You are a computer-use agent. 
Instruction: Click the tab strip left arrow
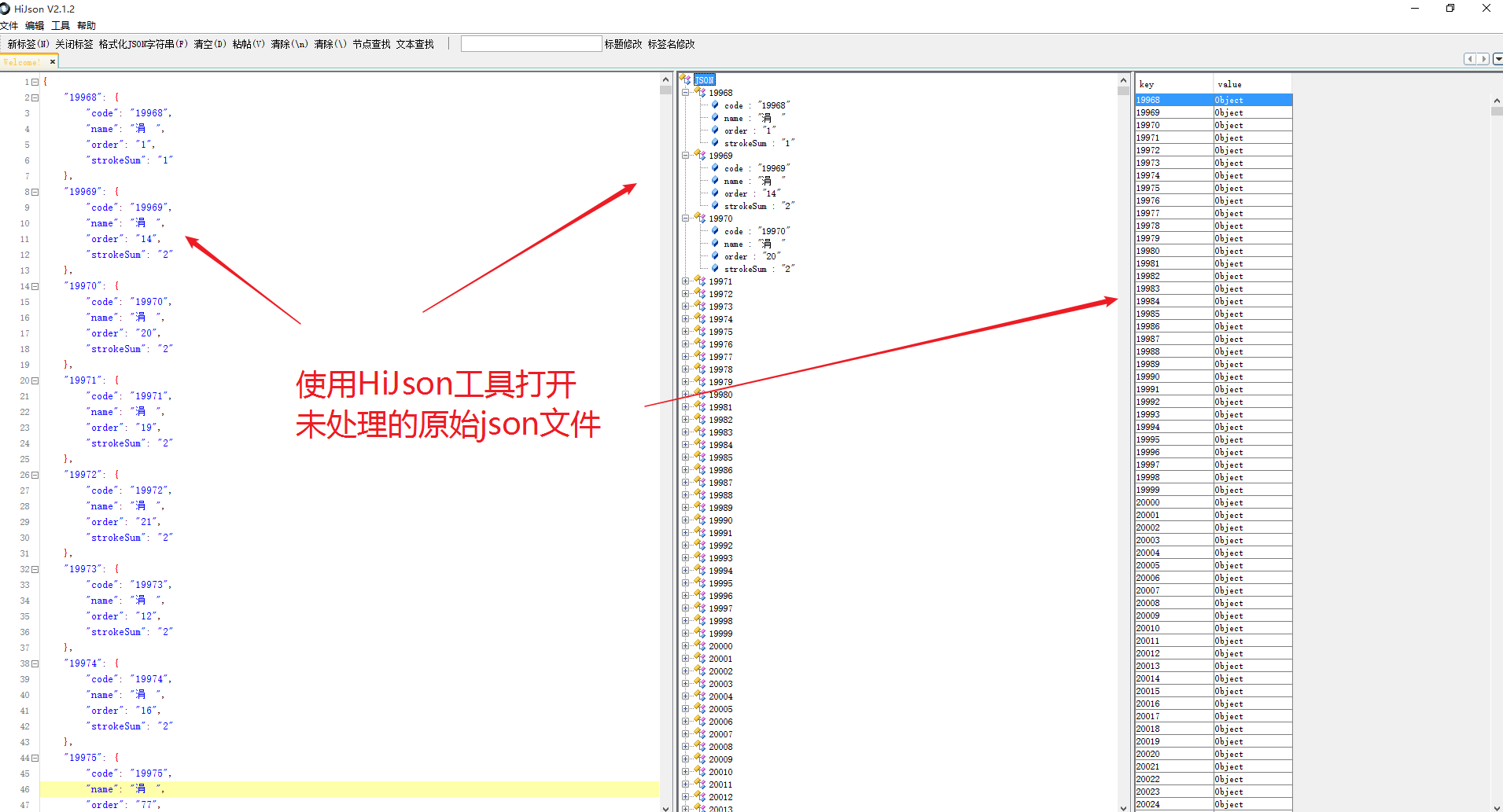tap(1470, 59)
